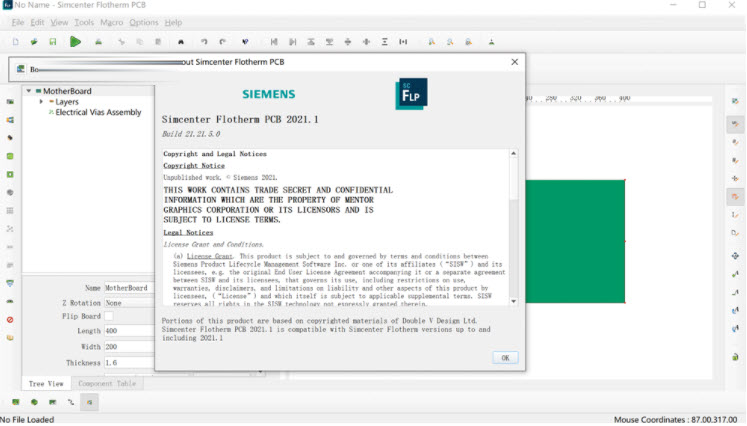Open the Options menu

pyautogui.click(x=144, y=22)
